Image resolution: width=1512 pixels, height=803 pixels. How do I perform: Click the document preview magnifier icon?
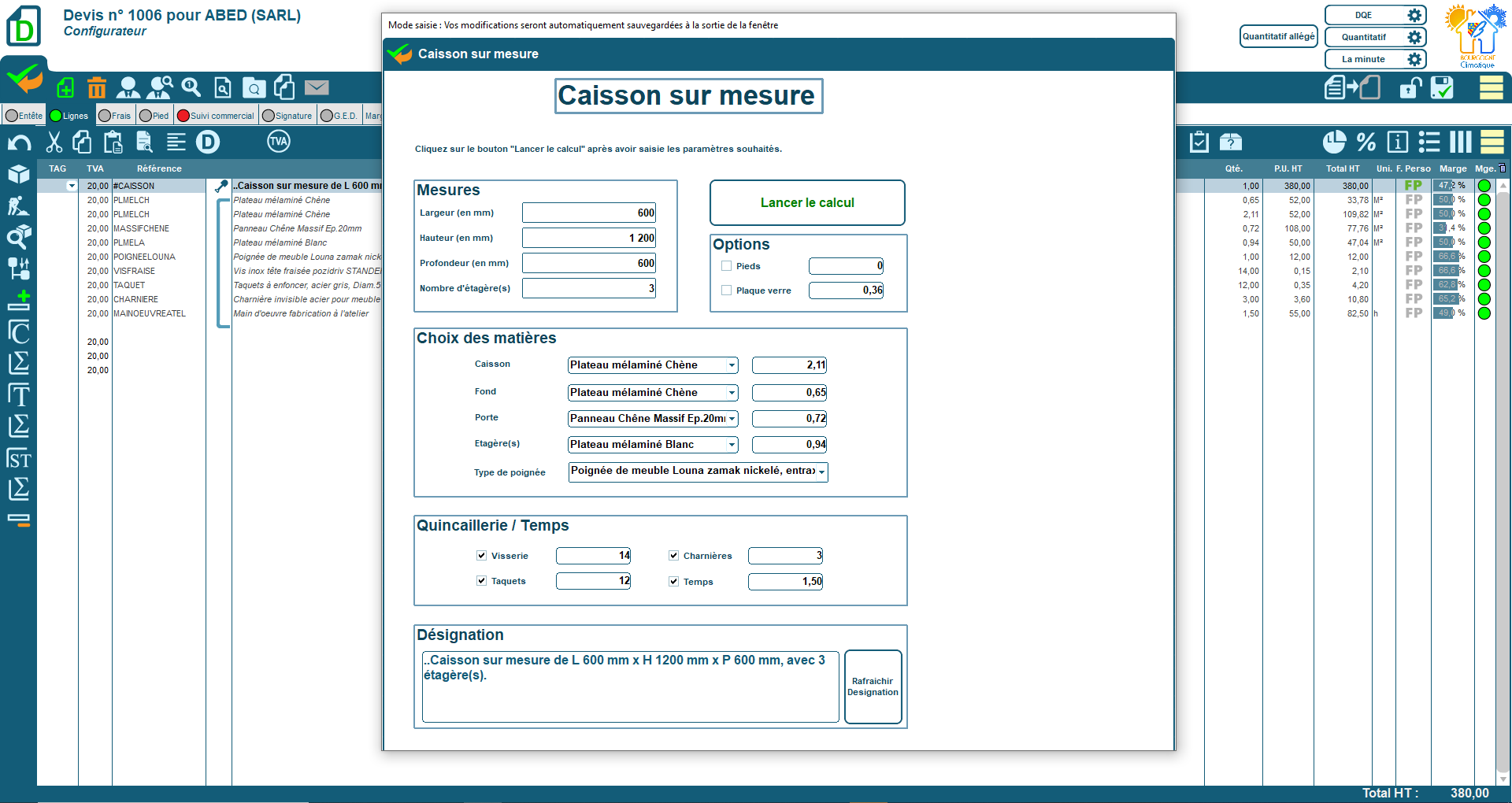click(223, 87)
